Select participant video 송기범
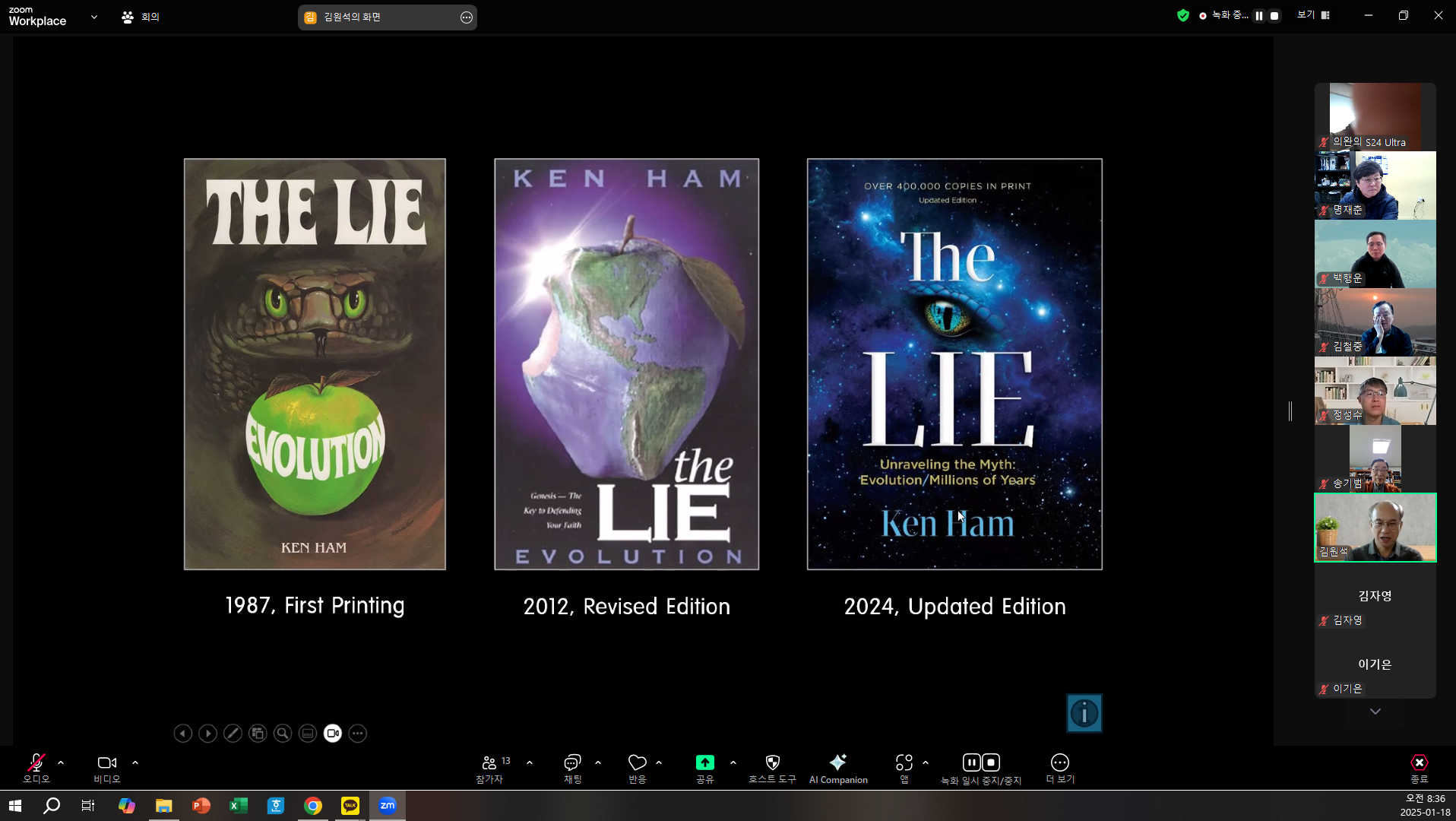This screenshot has width=1456, height=821. (x=1375, y=458)
